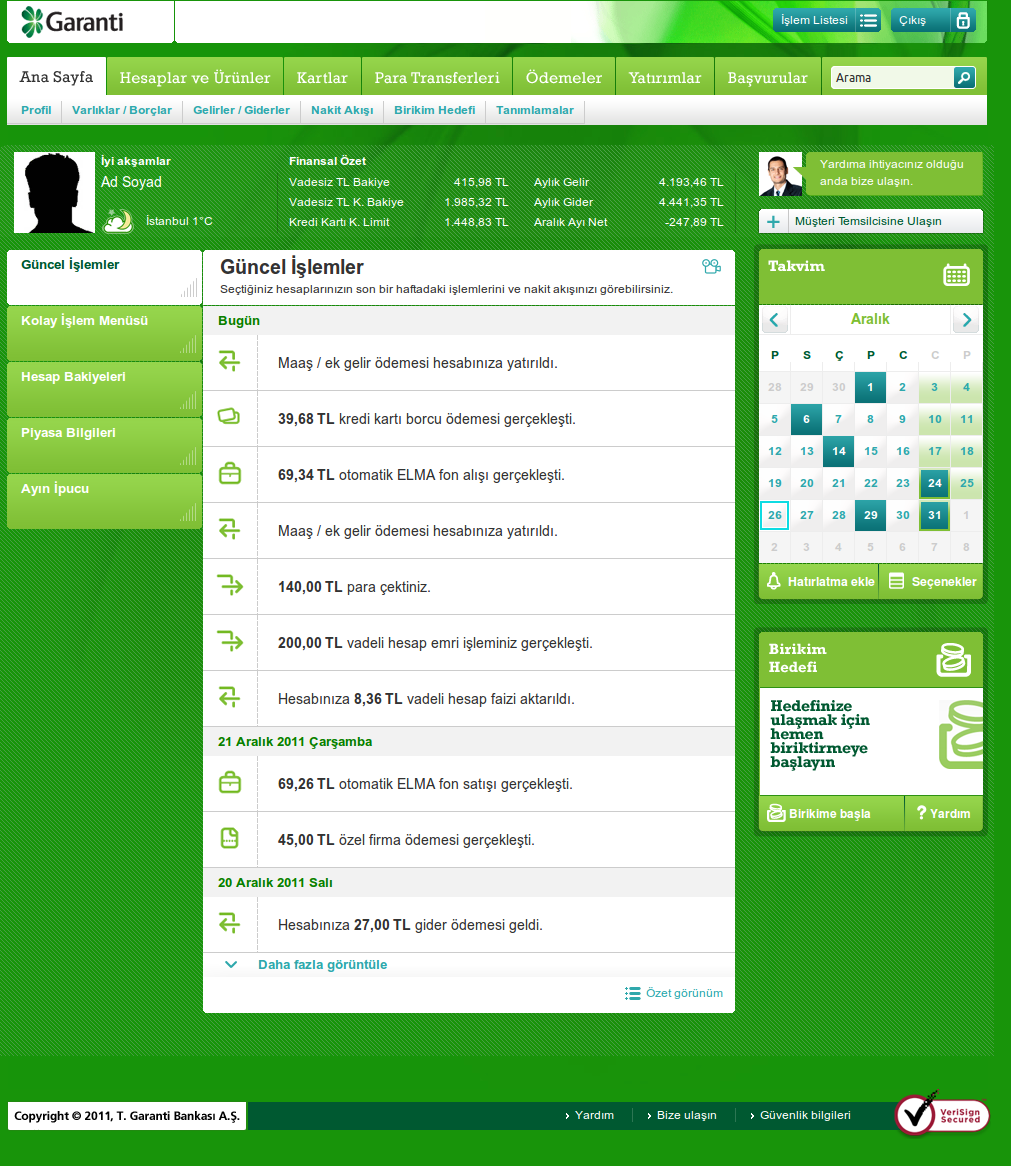This screenshot has width=1011, height=1166.
Task: Expand the Kolay İşlem Menüsü panel
Action: point(104,333)
